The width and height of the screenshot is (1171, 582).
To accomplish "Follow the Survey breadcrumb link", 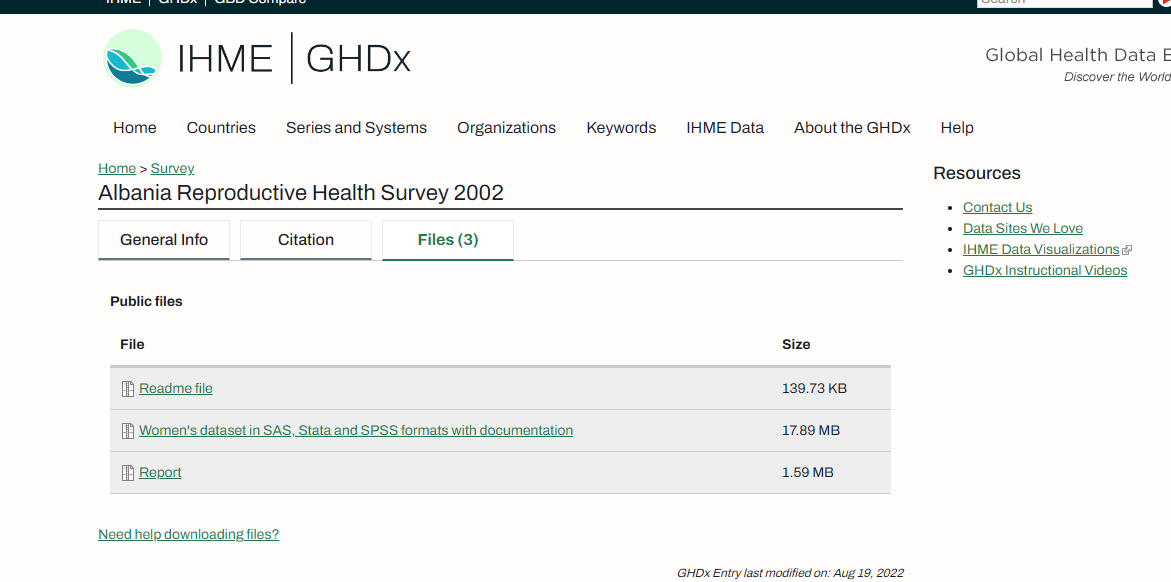I will click(173, 168).
